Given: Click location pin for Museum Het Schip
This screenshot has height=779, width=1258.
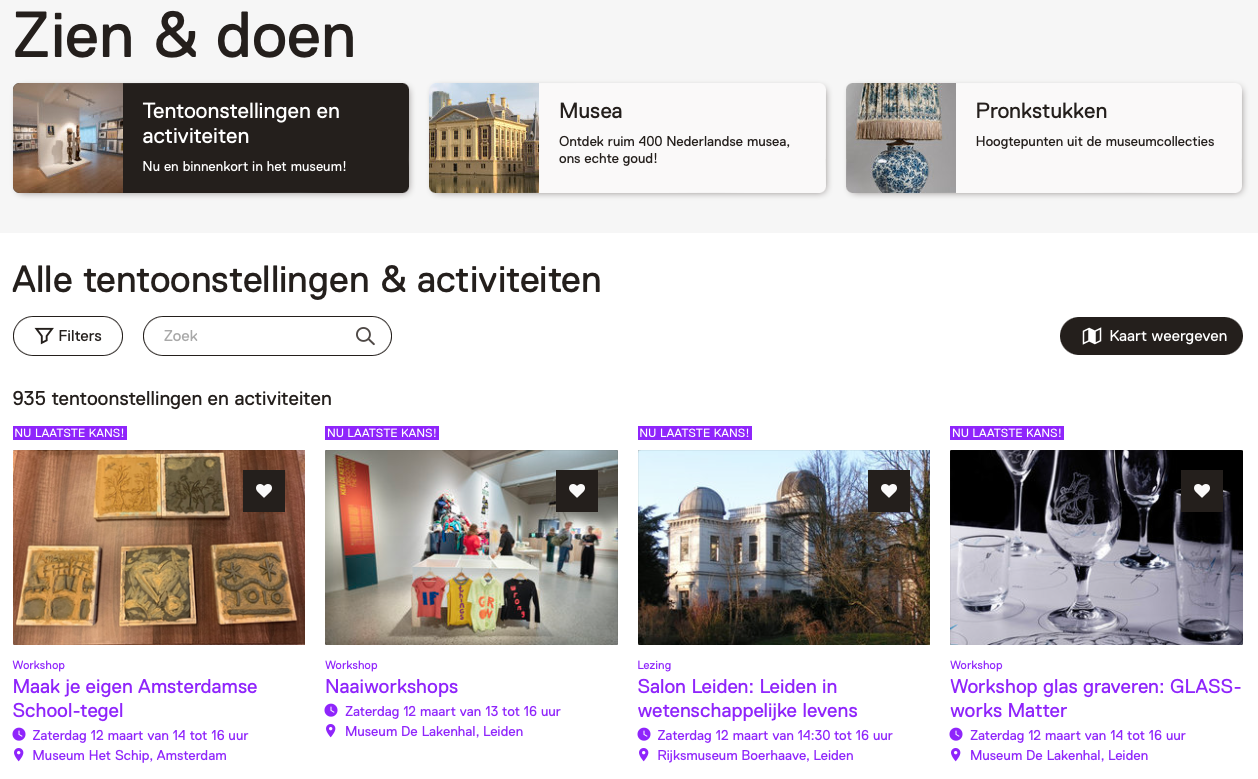Looking at the screenshot, I should (19, 755).
